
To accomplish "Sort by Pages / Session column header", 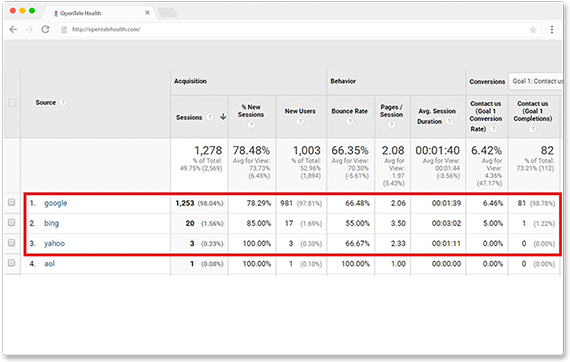I will tap(392, 111).
